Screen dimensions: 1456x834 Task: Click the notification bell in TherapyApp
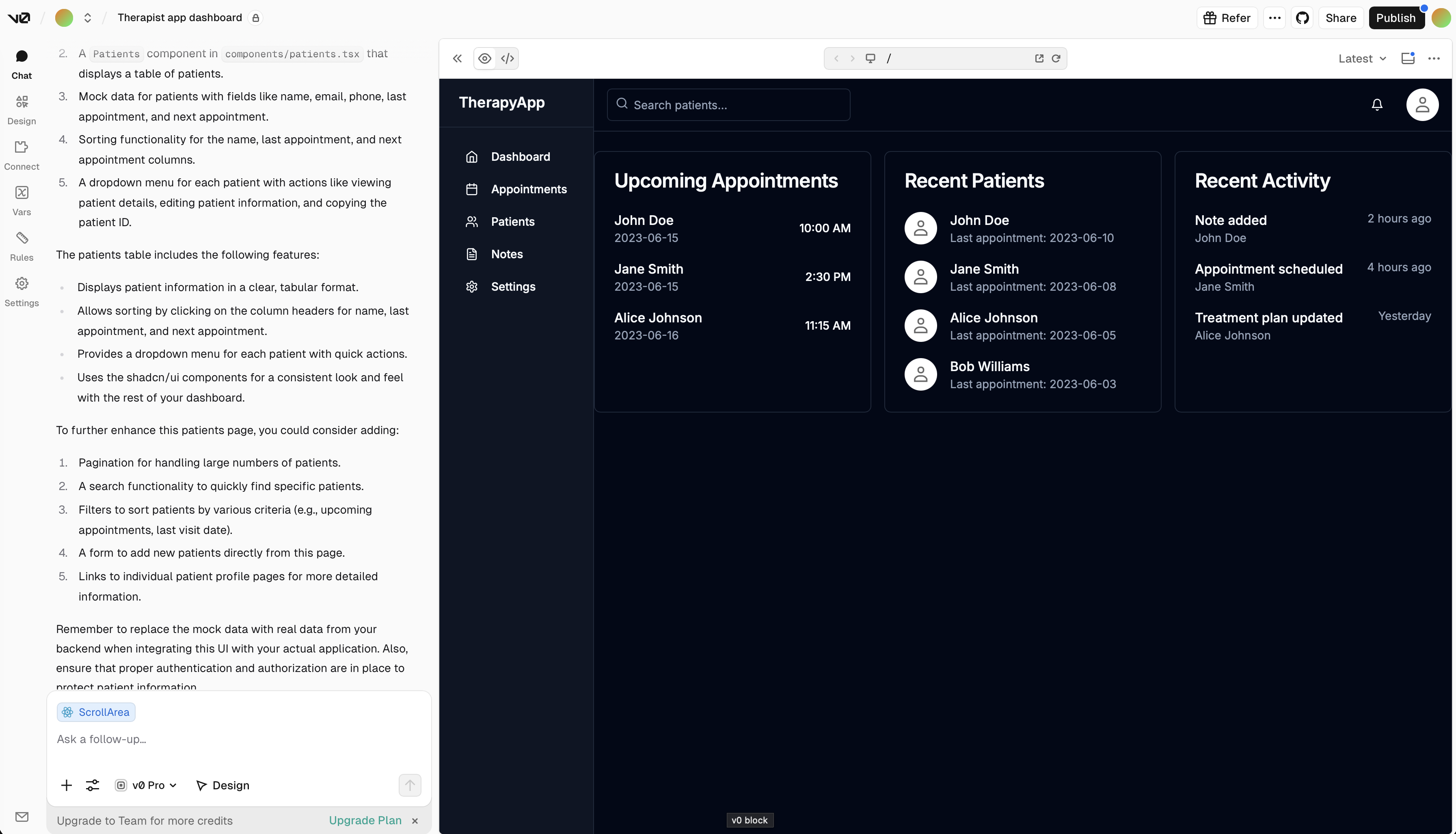point(1377,104)
